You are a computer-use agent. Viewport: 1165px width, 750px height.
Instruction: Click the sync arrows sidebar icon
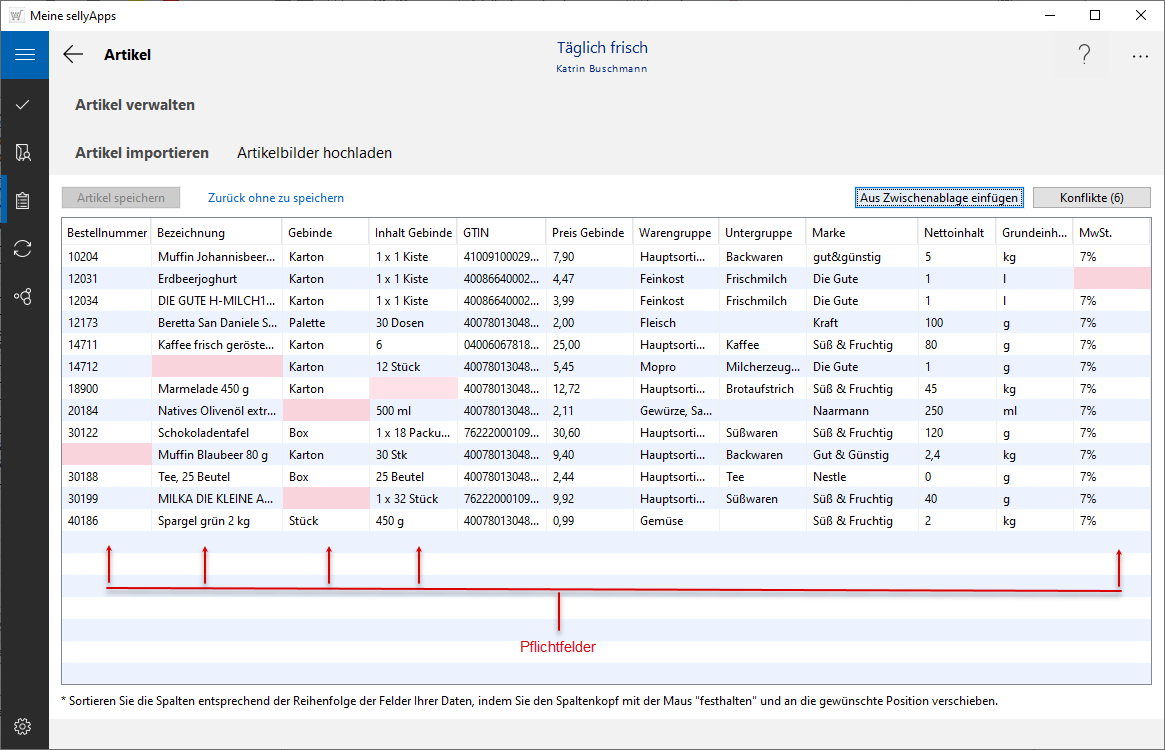pyautogui.click(x=24, y=248)
